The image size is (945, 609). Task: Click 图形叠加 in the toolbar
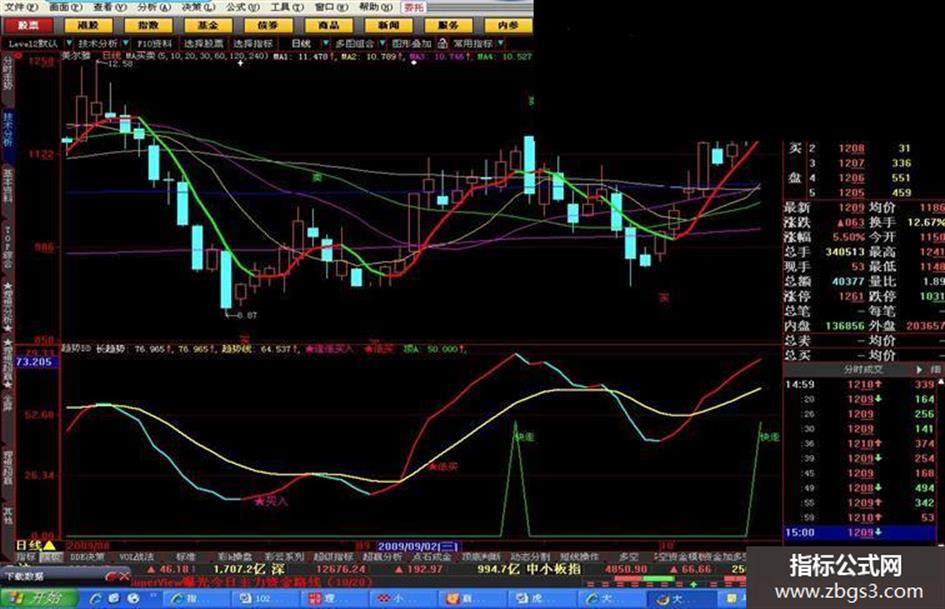[412, 43]
